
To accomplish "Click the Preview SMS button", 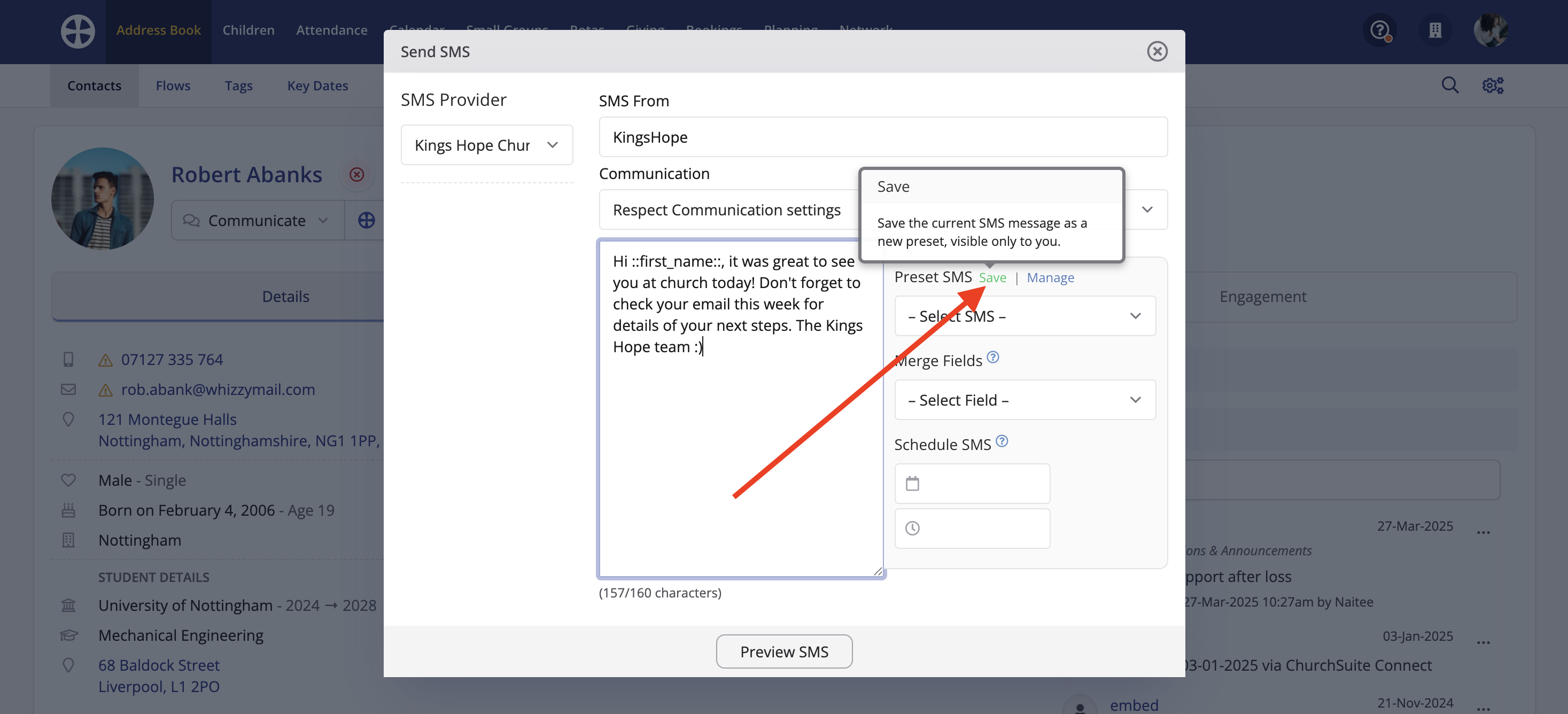I will pyautogui.click(x=784, y=651).
